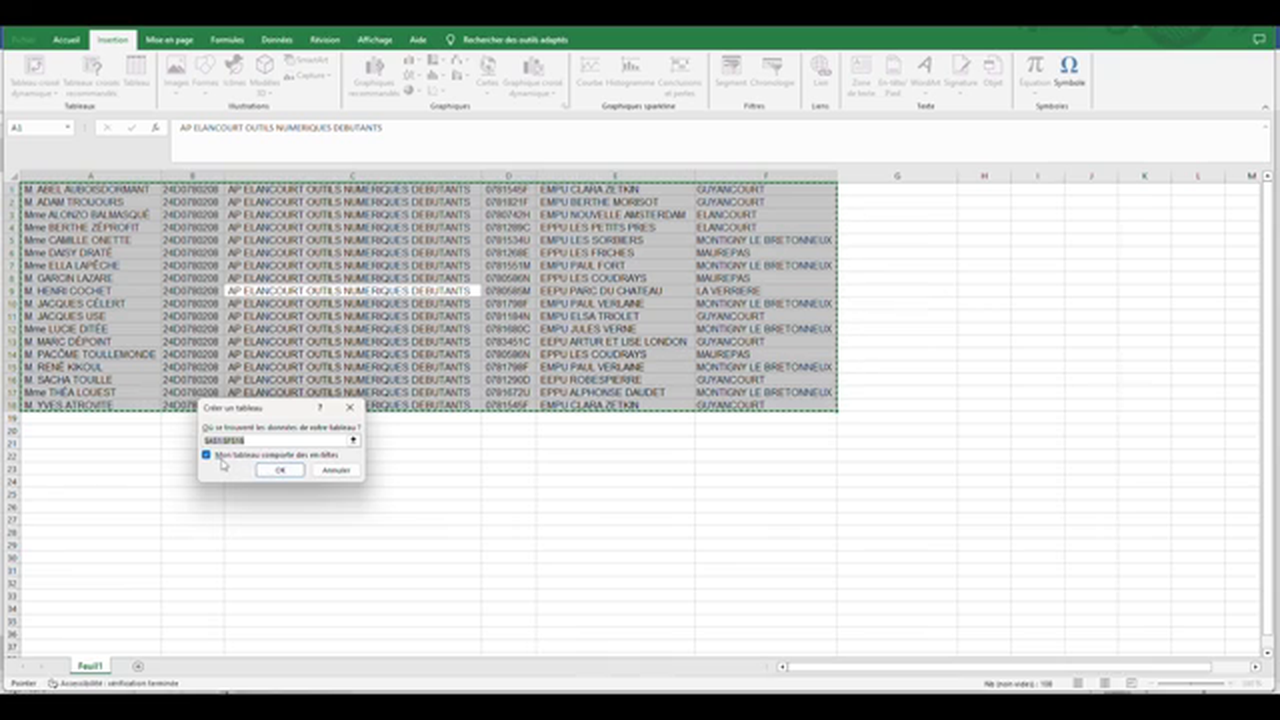Uncheck Mon tableau comporte des en-têtes
This screenshot has width=1280, height=720.
click(x=206, y=455)
